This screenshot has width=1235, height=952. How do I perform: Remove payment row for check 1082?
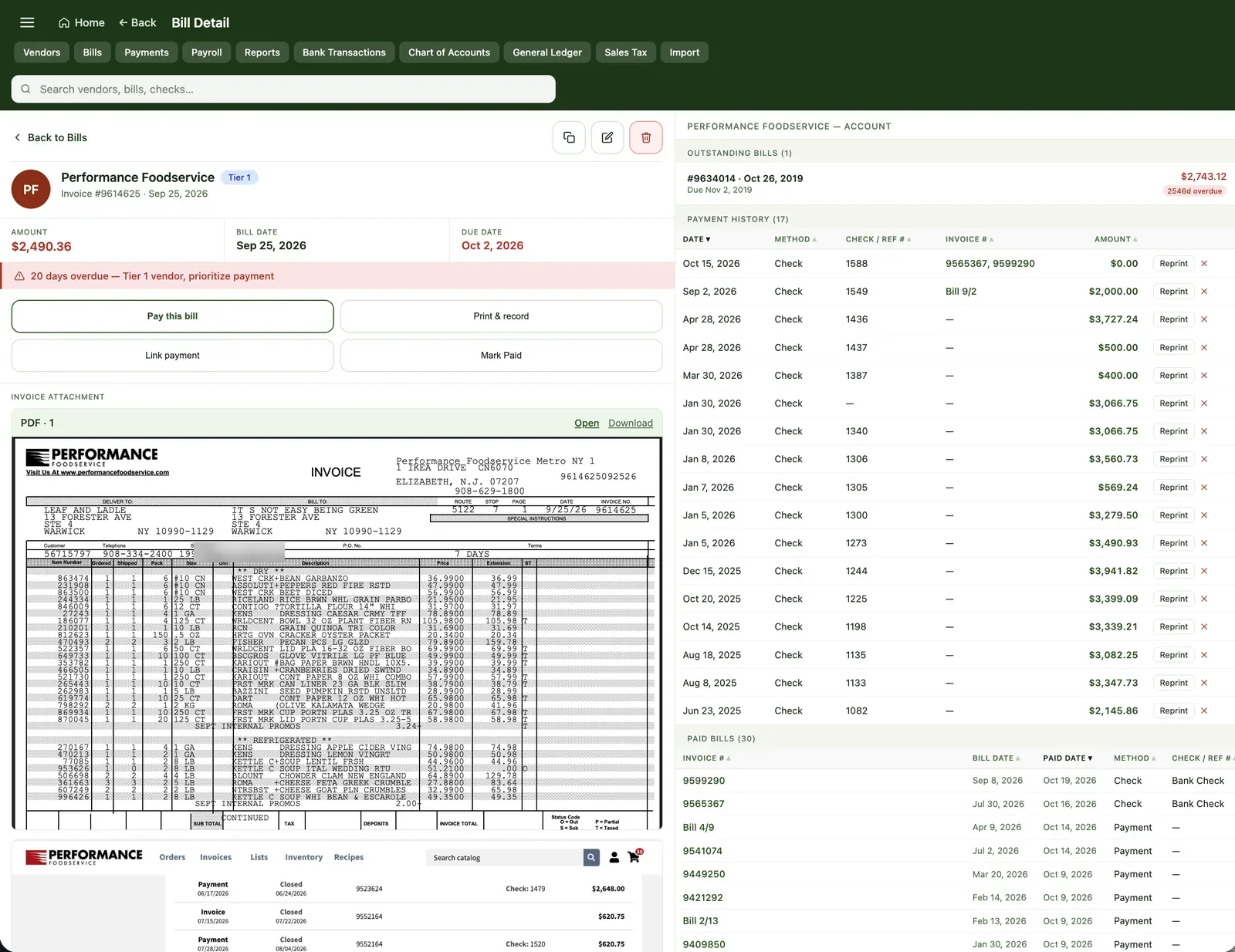pyautogui.click(x=1204, y=711)
